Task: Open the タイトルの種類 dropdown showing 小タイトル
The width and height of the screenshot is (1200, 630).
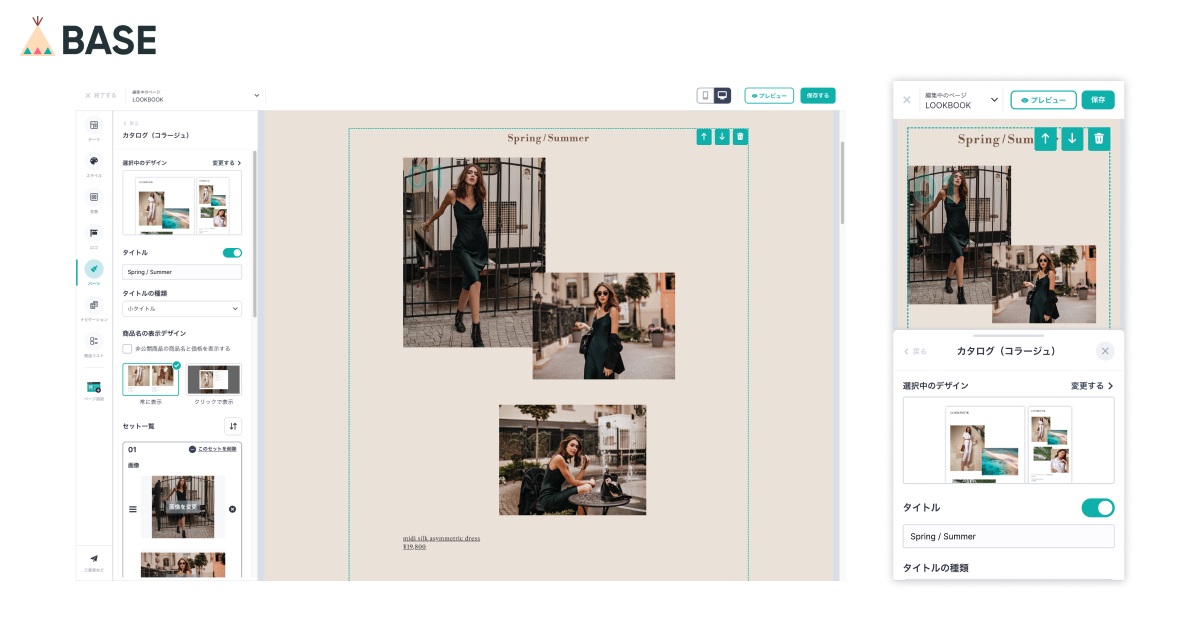Action: (182, 309)
